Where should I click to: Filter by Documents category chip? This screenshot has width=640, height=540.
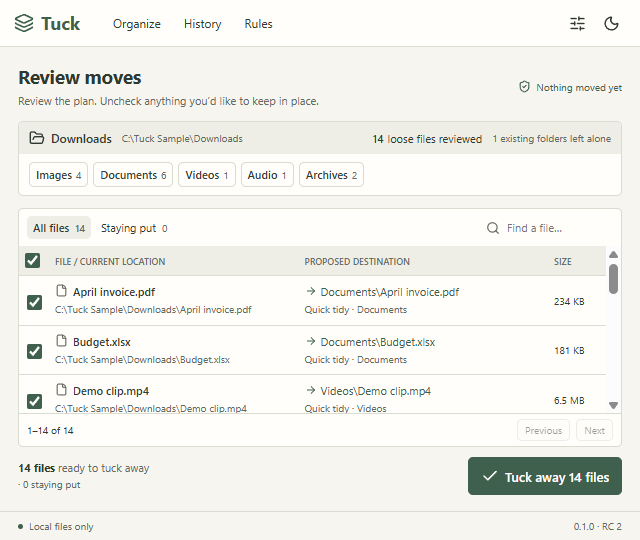pos(133,175)
